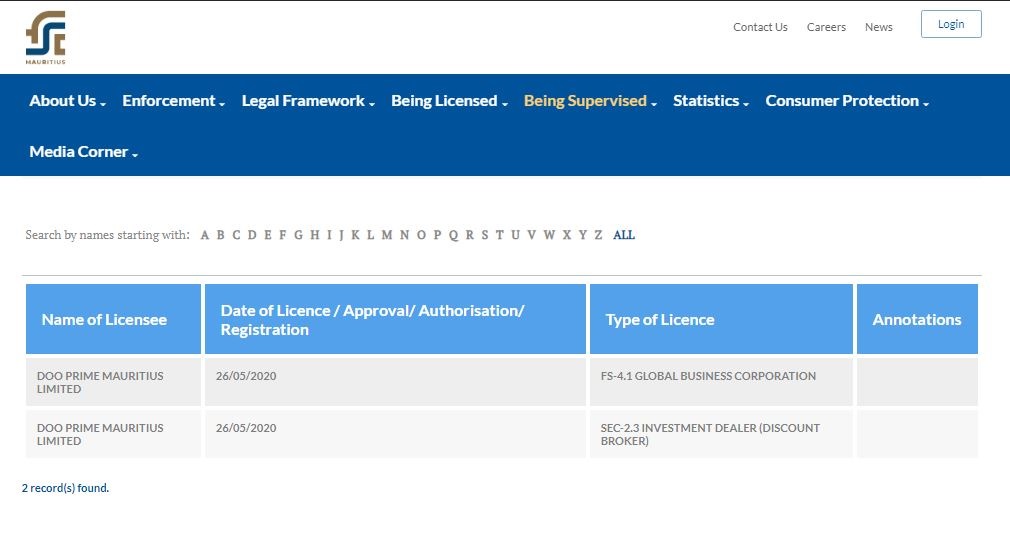
Task: Filter names starting with C
Action: click(x=236, y=235)
